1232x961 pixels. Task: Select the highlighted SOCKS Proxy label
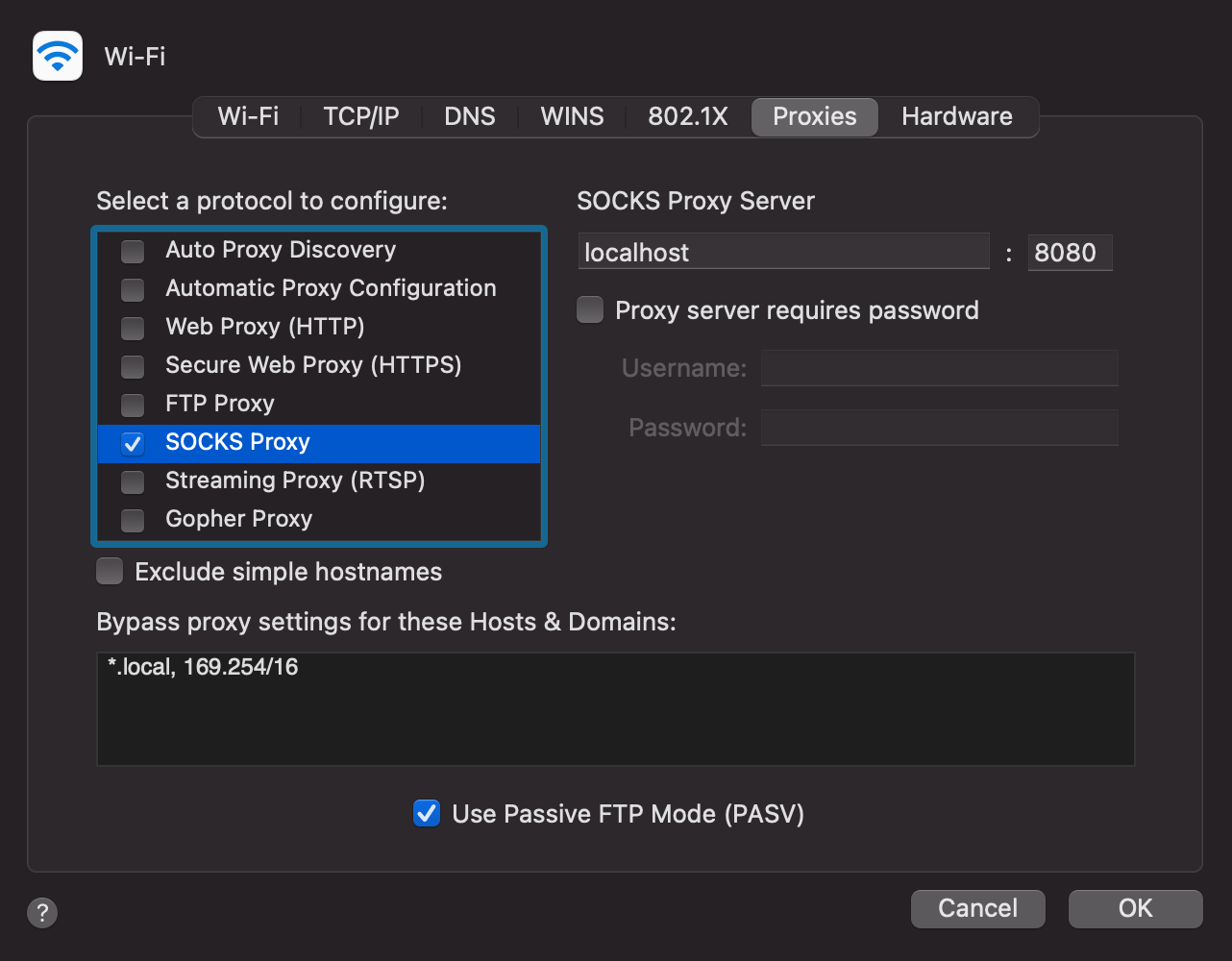pos(237,442)
